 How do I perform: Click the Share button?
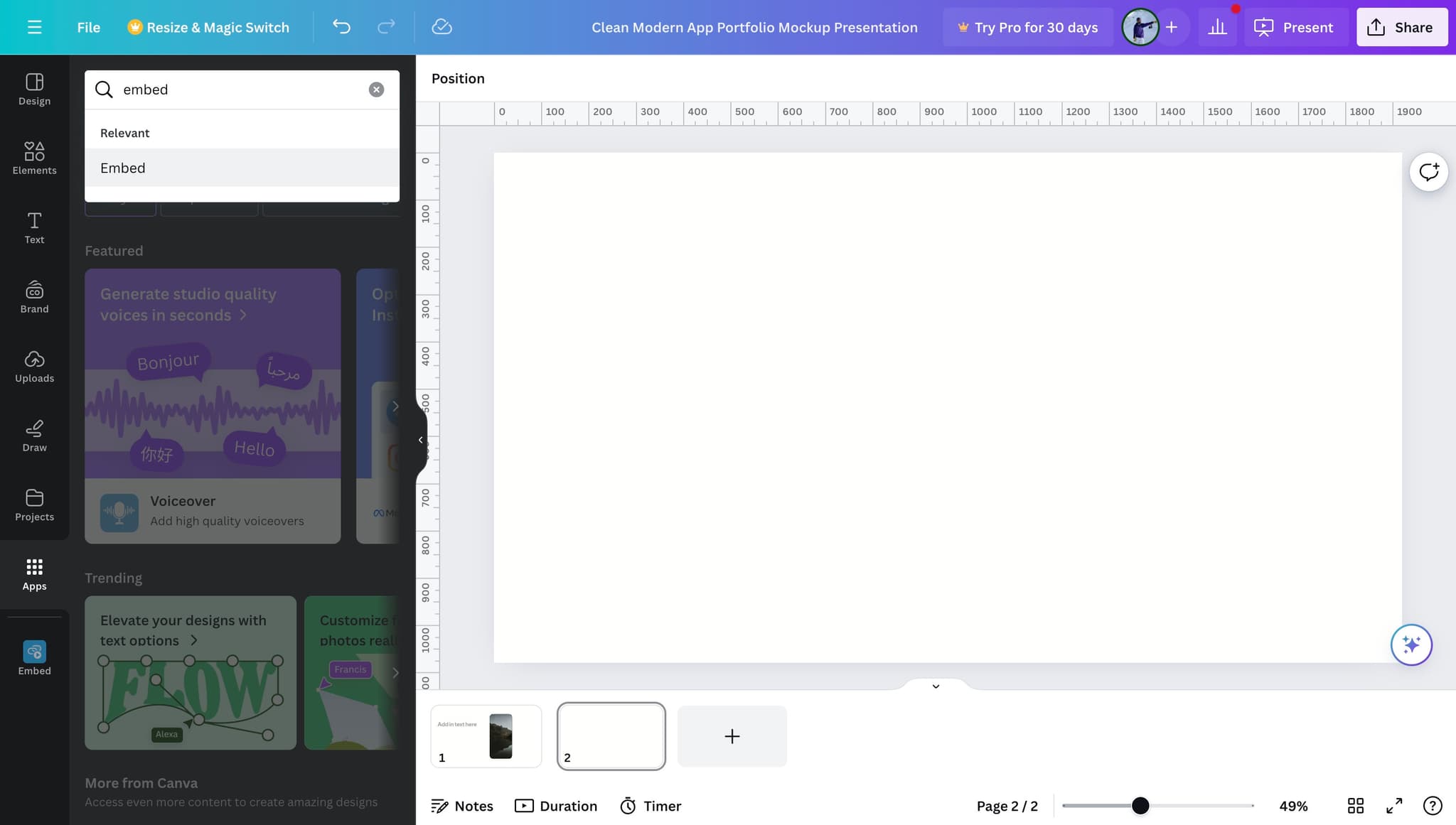[1401, 27]
